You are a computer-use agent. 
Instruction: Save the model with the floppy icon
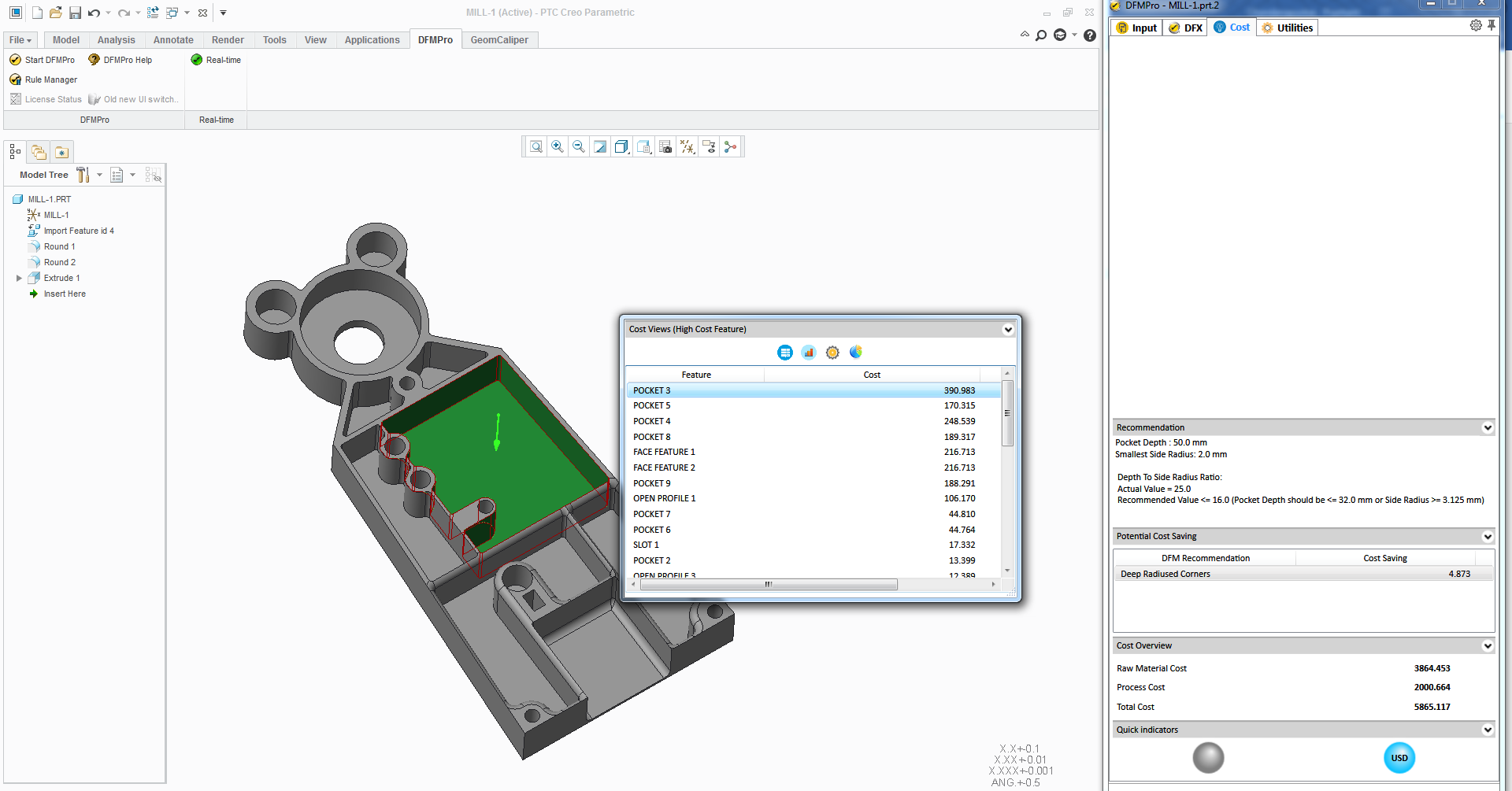(75, 13)
